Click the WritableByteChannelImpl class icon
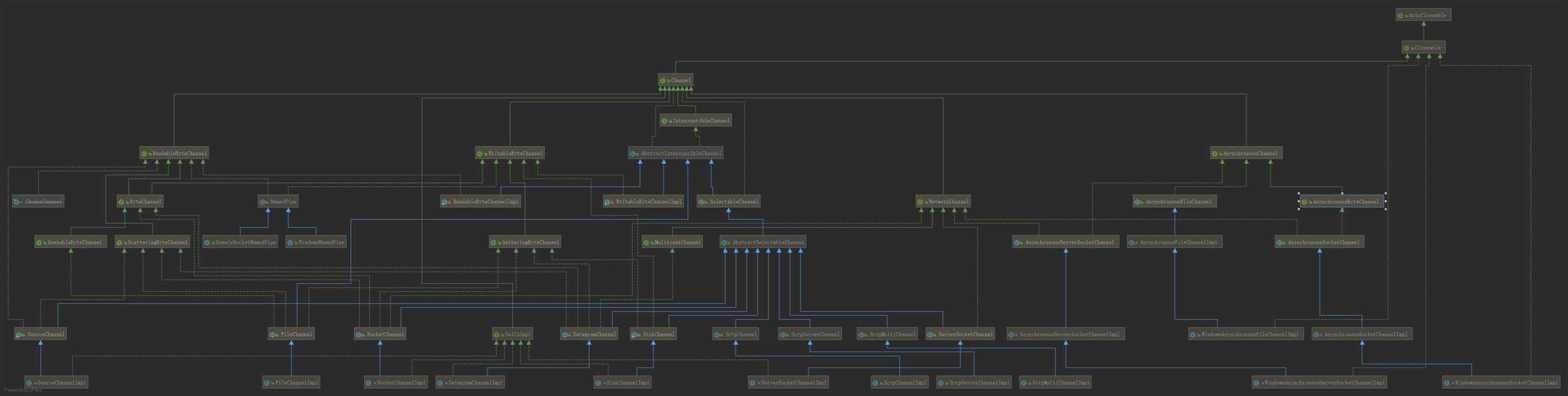Image resolution: width=1568 pixels, height=396 pixels. (608, 202)
